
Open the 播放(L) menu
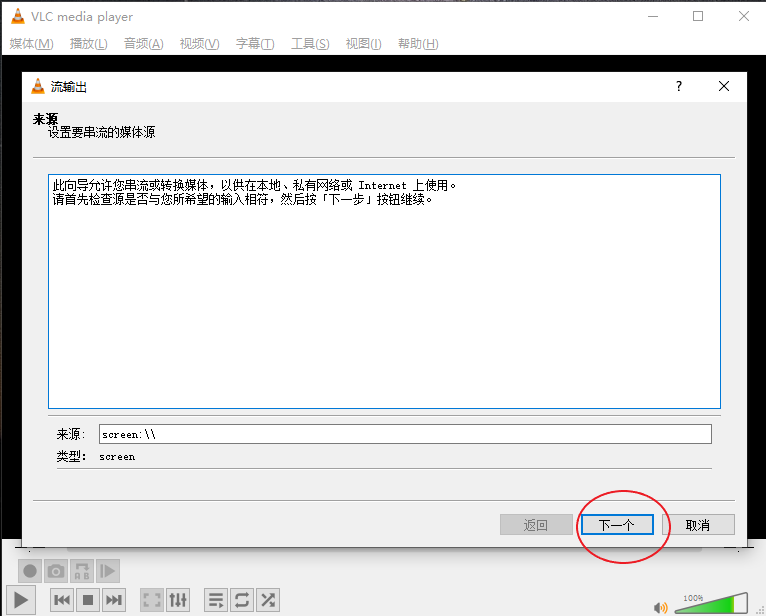[88, 43]
